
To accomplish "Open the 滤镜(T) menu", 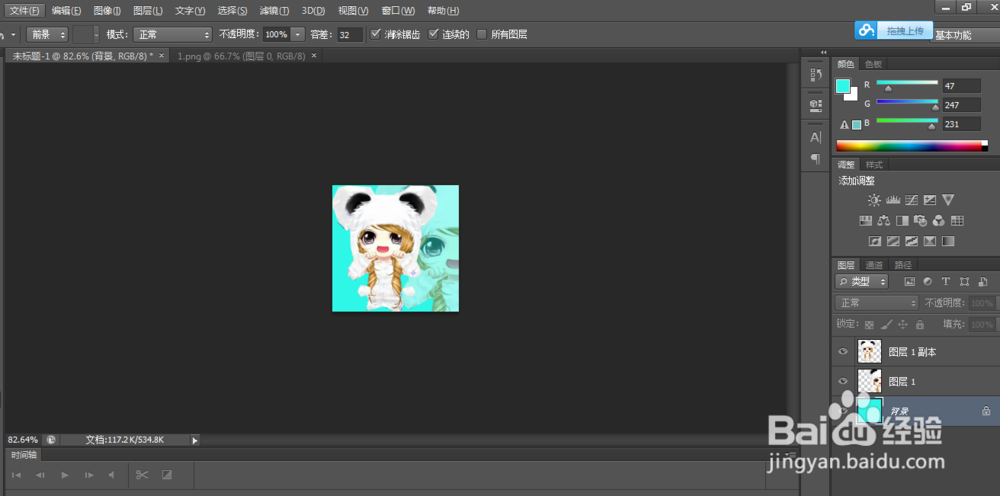I will tap(274, 11).
